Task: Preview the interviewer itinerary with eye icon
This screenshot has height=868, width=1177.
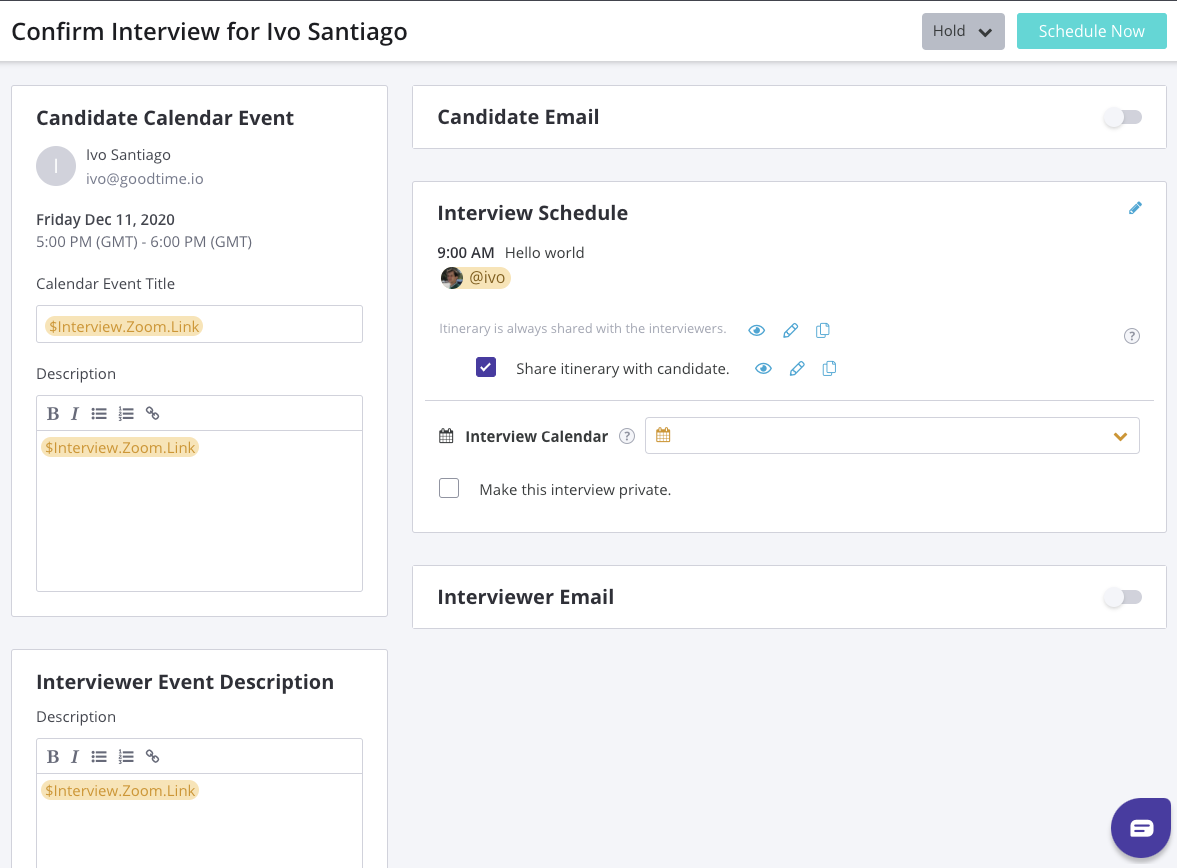Action: [x=757, y=331]
